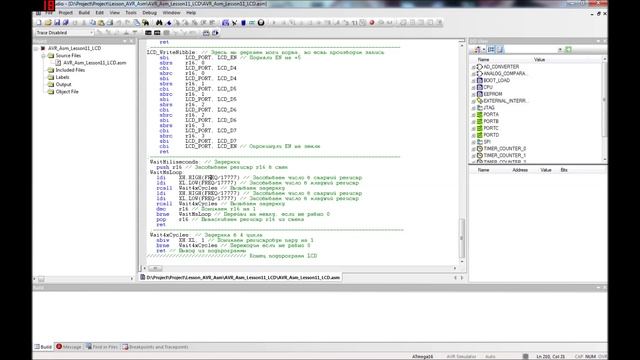Select PORTD in the I/O view
The image size is (640, 360).
491,135
